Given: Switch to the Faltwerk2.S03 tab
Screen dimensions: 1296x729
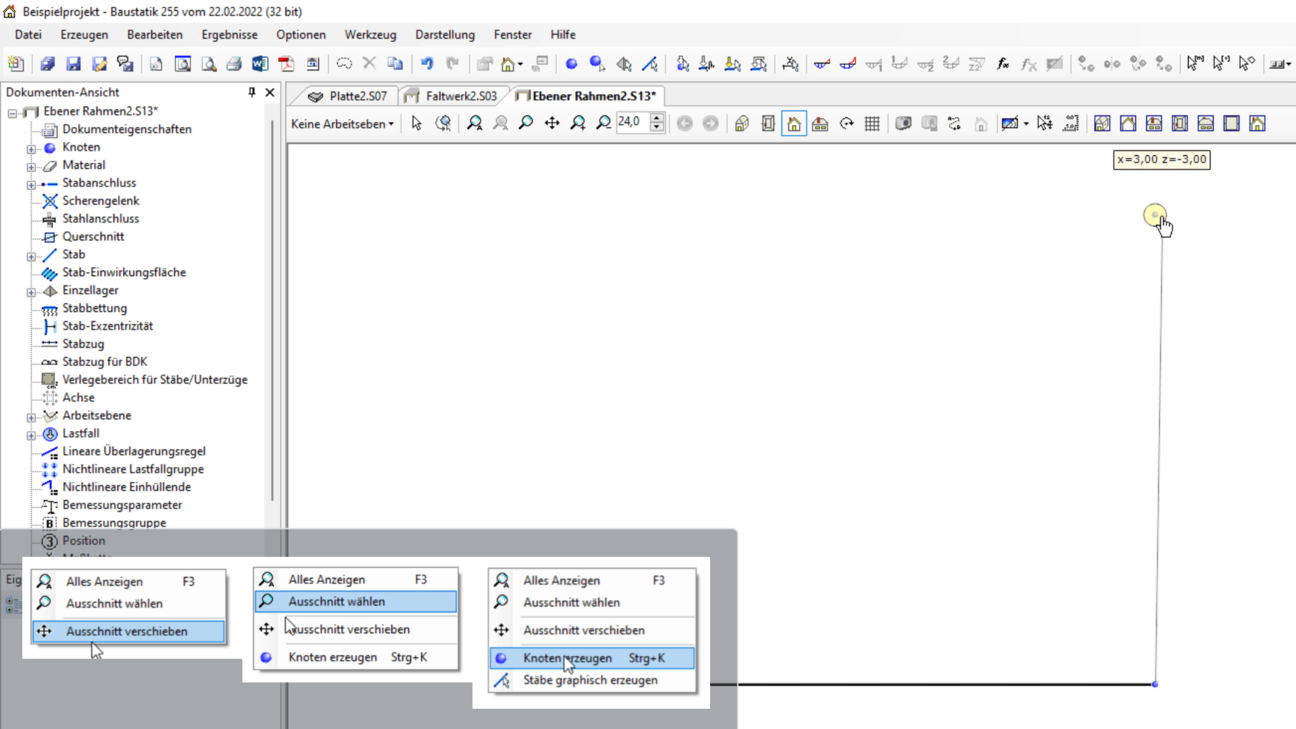Looking at the screenshot, I should 451,96.
